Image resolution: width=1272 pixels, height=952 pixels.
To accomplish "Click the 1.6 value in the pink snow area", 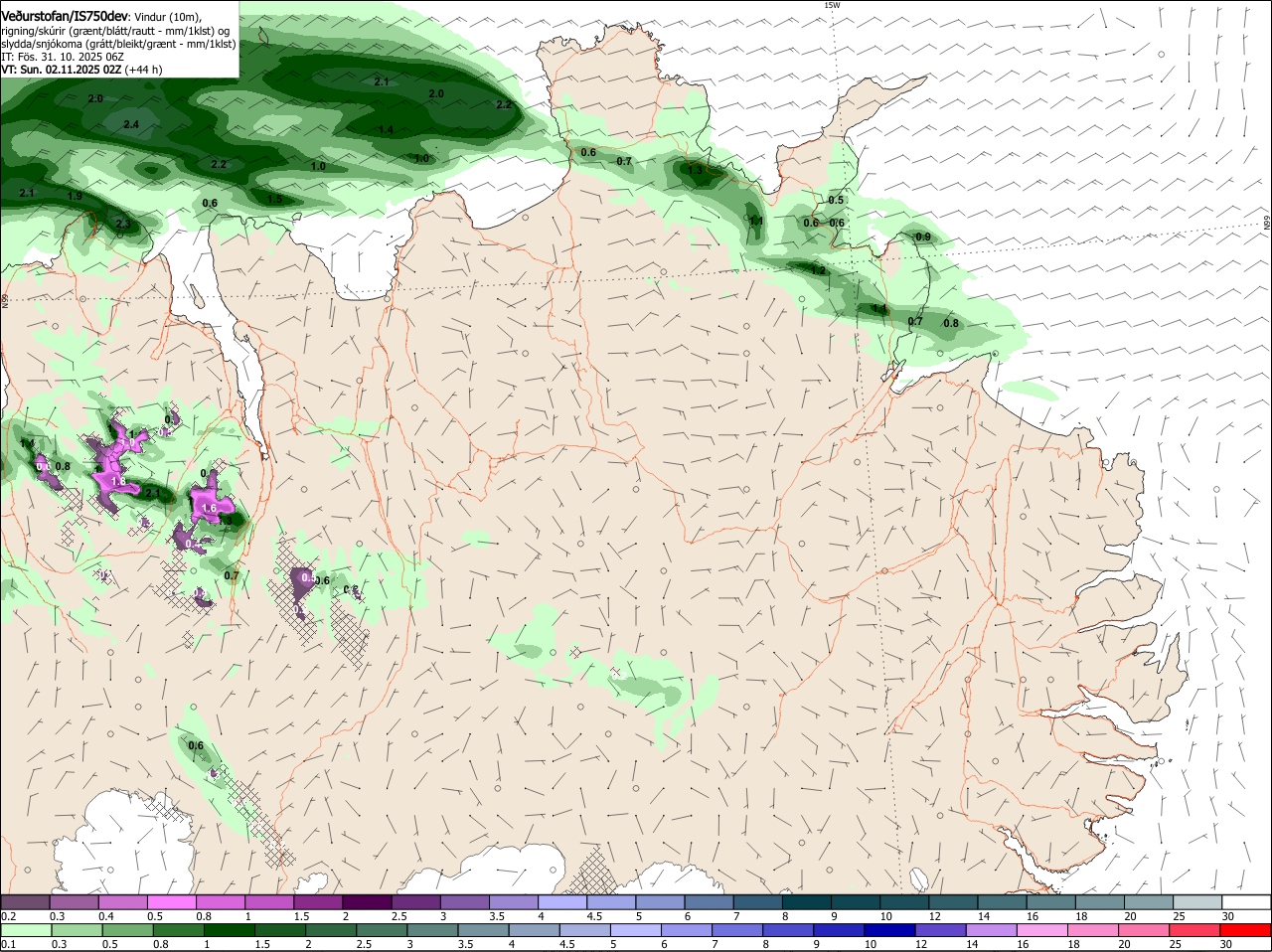I will click(x=209, y=508).
